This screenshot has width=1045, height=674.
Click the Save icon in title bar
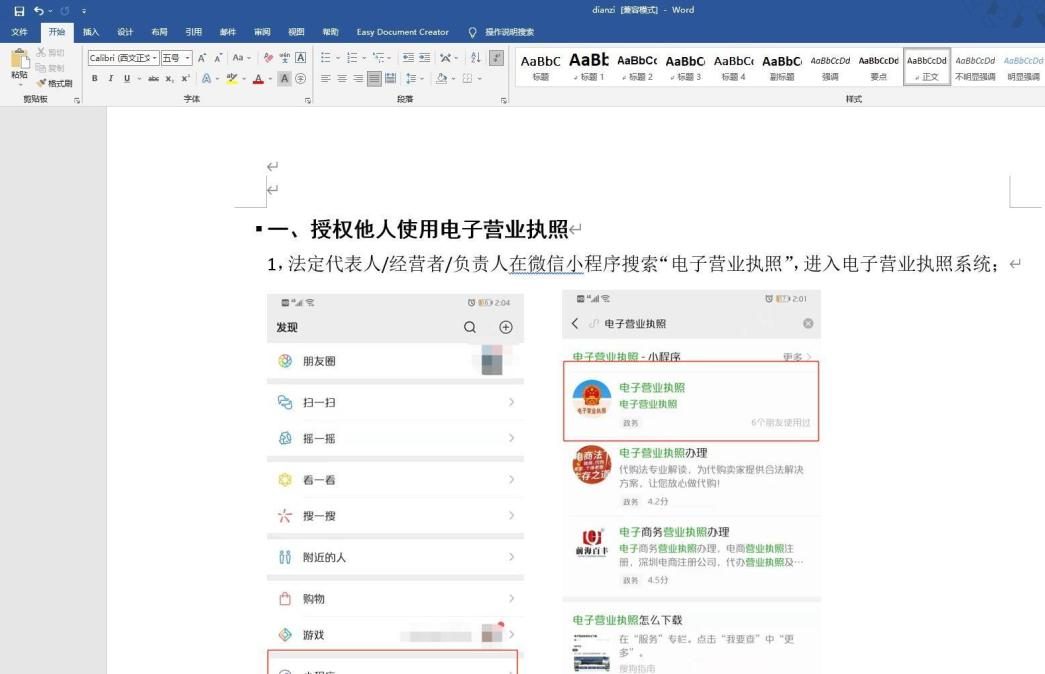pos(19,11)
